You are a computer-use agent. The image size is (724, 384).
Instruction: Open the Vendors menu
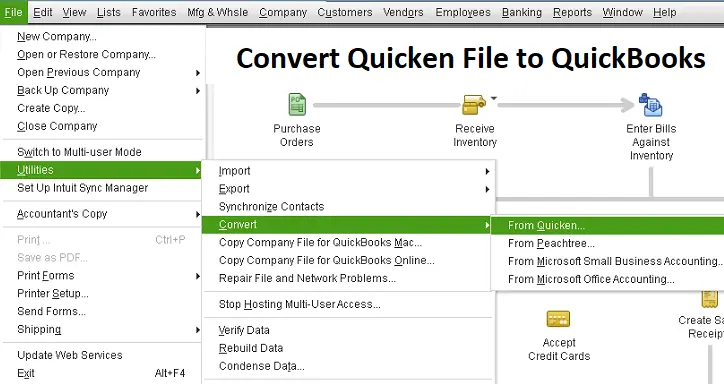coord(403,12)
